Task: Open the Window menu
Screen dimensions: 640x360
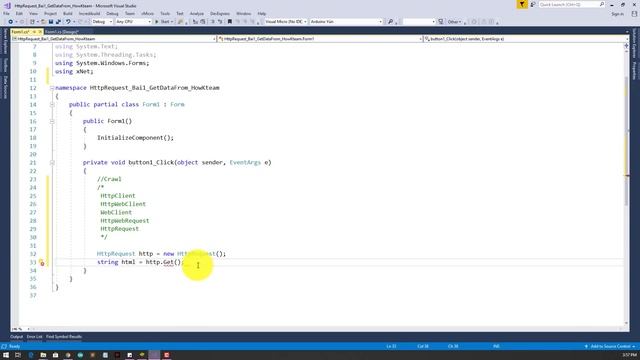Action: 243,13
